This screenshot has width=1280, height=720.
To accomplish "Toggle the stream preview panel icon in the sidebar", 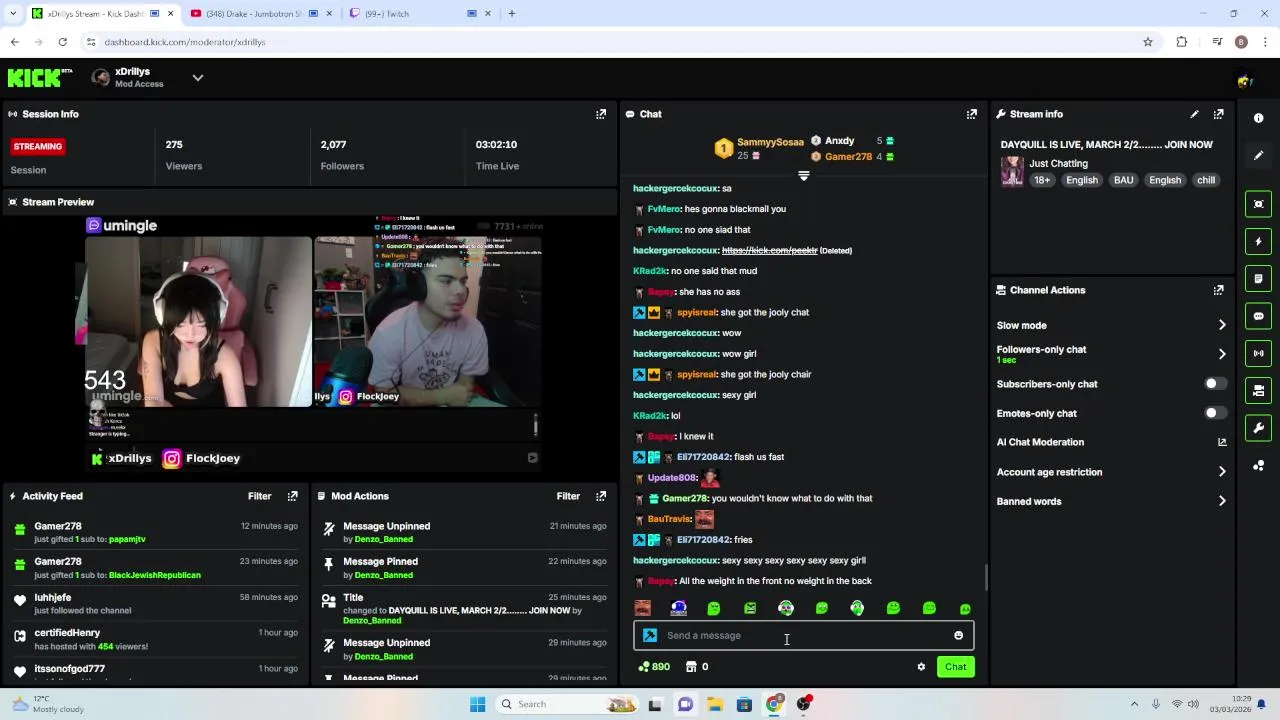I will (x=1258, y=204).
